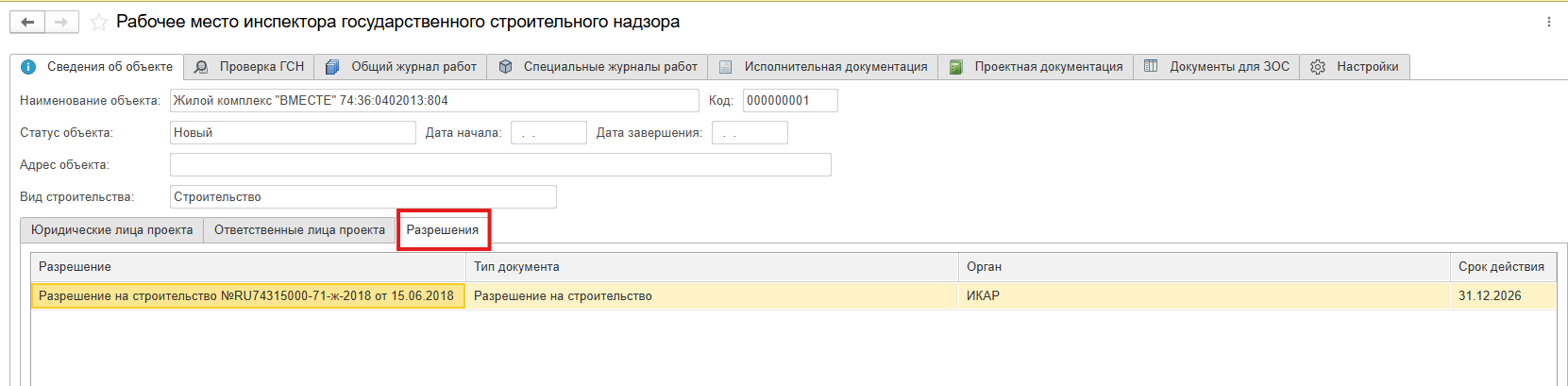Add page to favorites with star icon

click(x=98, y=23)
